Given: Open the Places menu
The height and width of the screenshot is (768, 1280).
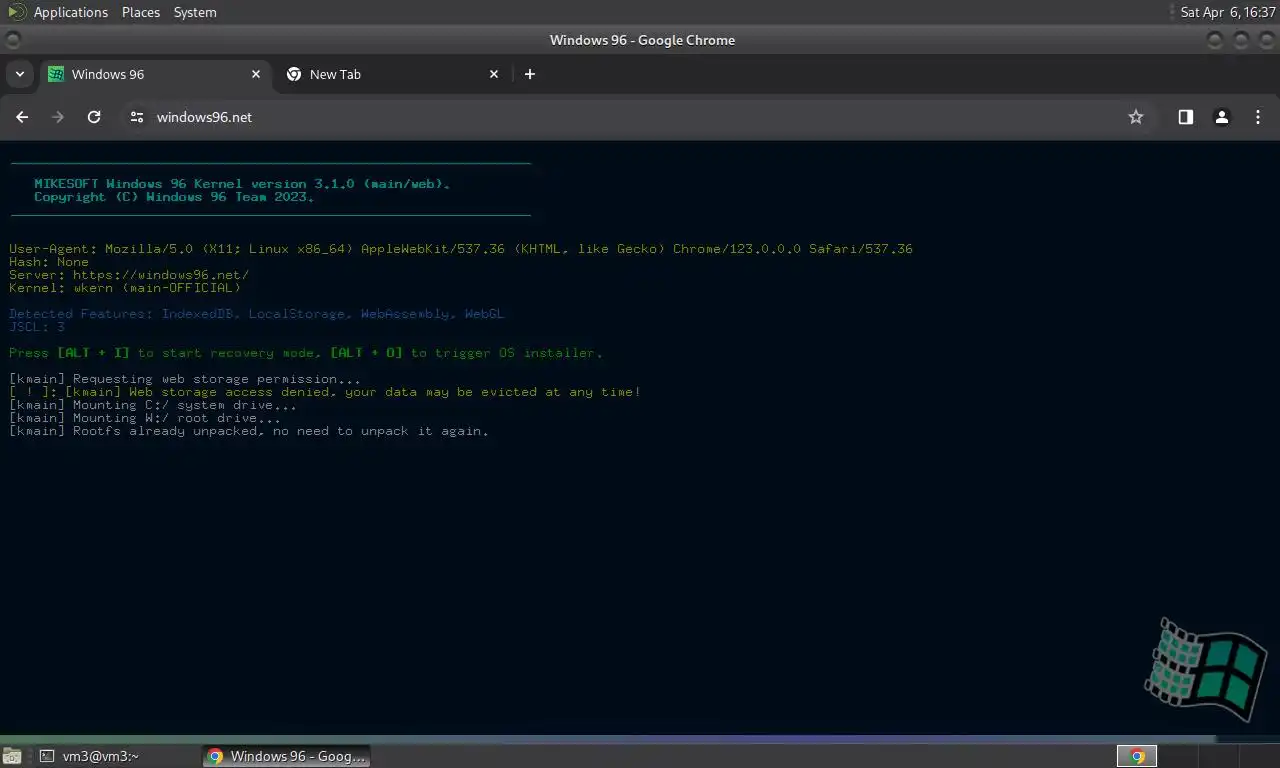Looking at the screenshot, I should coord(141,12).
